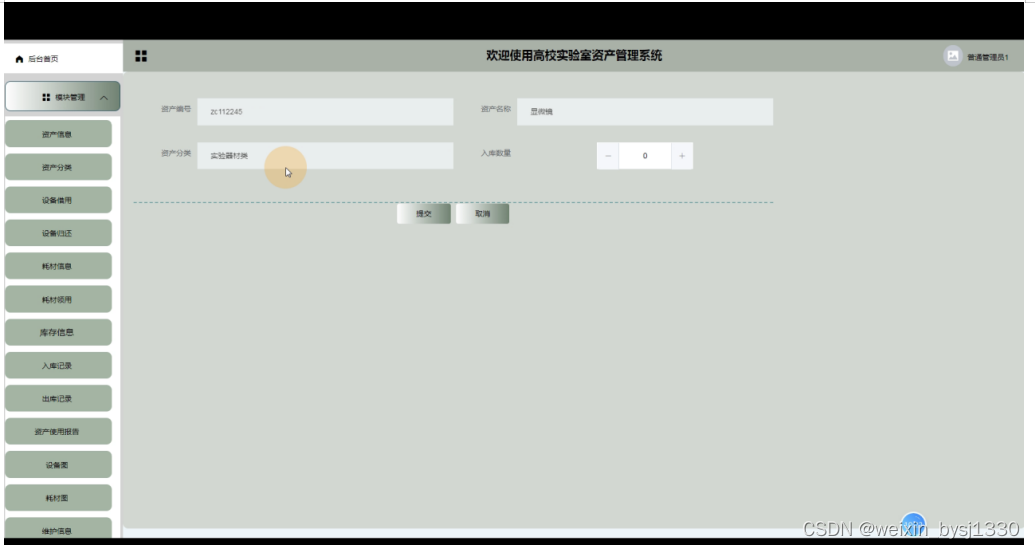Viewport: 1035px width, 549px height.
Task: Select 耗材领用 in the sidebar
Action: 58,299
